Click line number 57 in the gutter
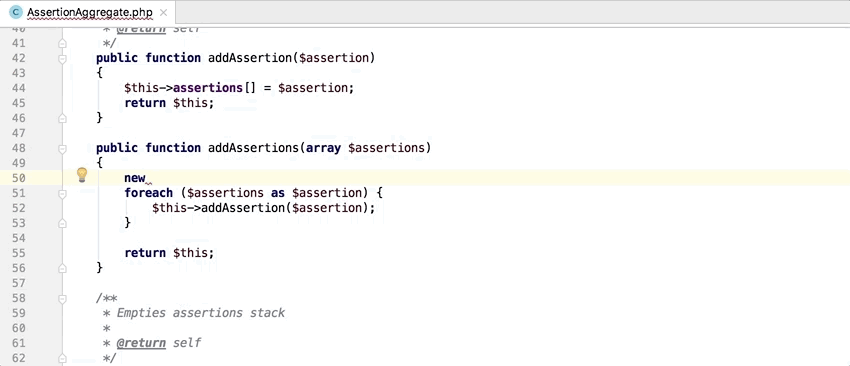 [x=18, y=282]
